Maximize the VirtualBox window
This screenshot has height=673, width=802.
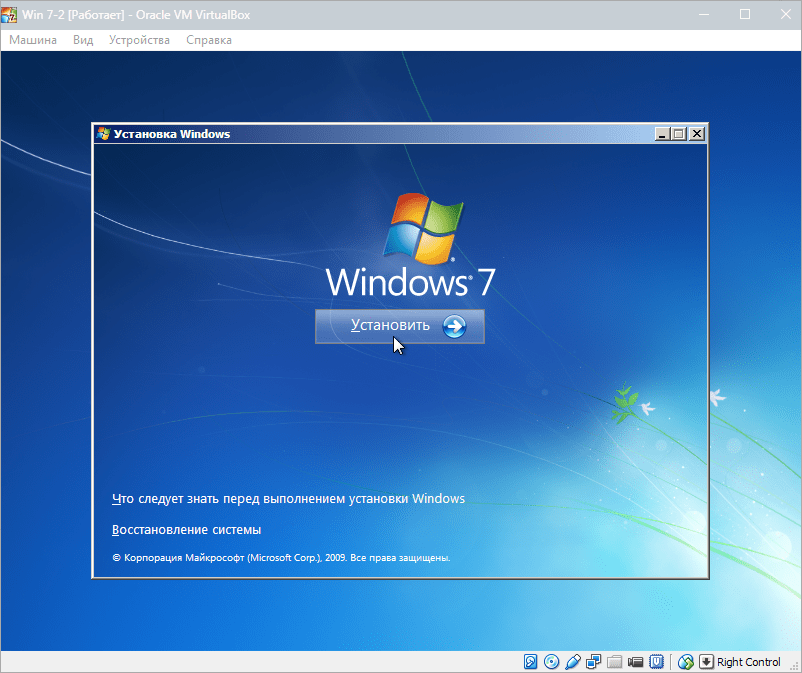tap(745, 14)
